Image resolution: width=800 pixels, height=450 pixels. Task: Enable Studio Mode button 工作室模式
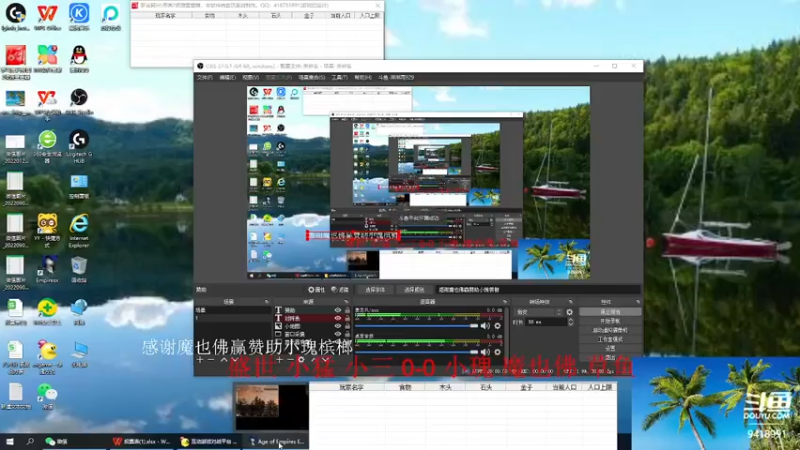pyautogui.click(x=610, y=339)
